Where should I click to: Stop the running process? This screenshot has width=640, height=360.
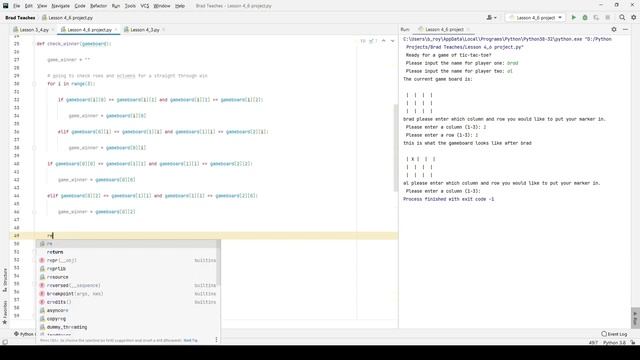coord(607,18)
